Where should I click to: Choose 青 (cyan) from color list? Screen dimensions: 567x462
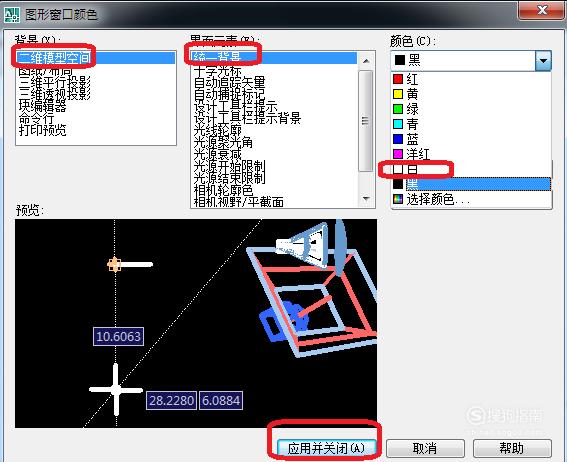tap(472, 124)
